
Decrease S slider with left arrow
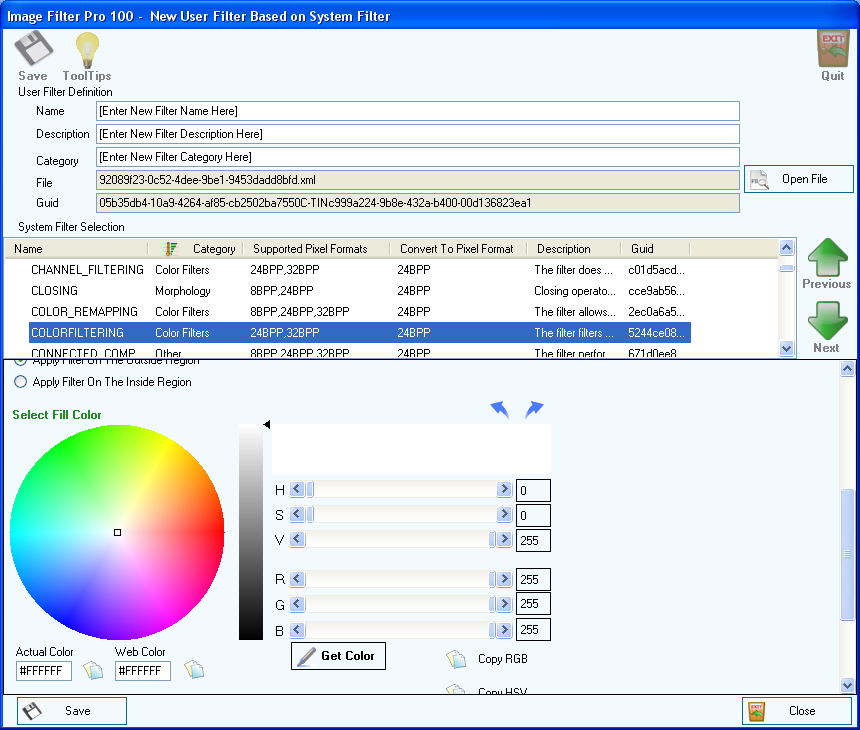pyautogui.click(x=297, y=514)
